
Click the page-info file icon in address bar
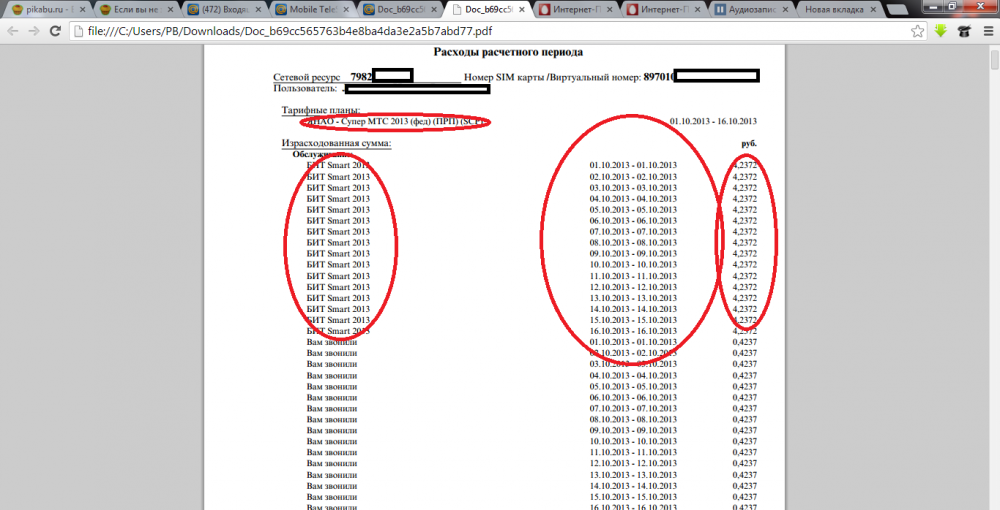click(82, 31)
